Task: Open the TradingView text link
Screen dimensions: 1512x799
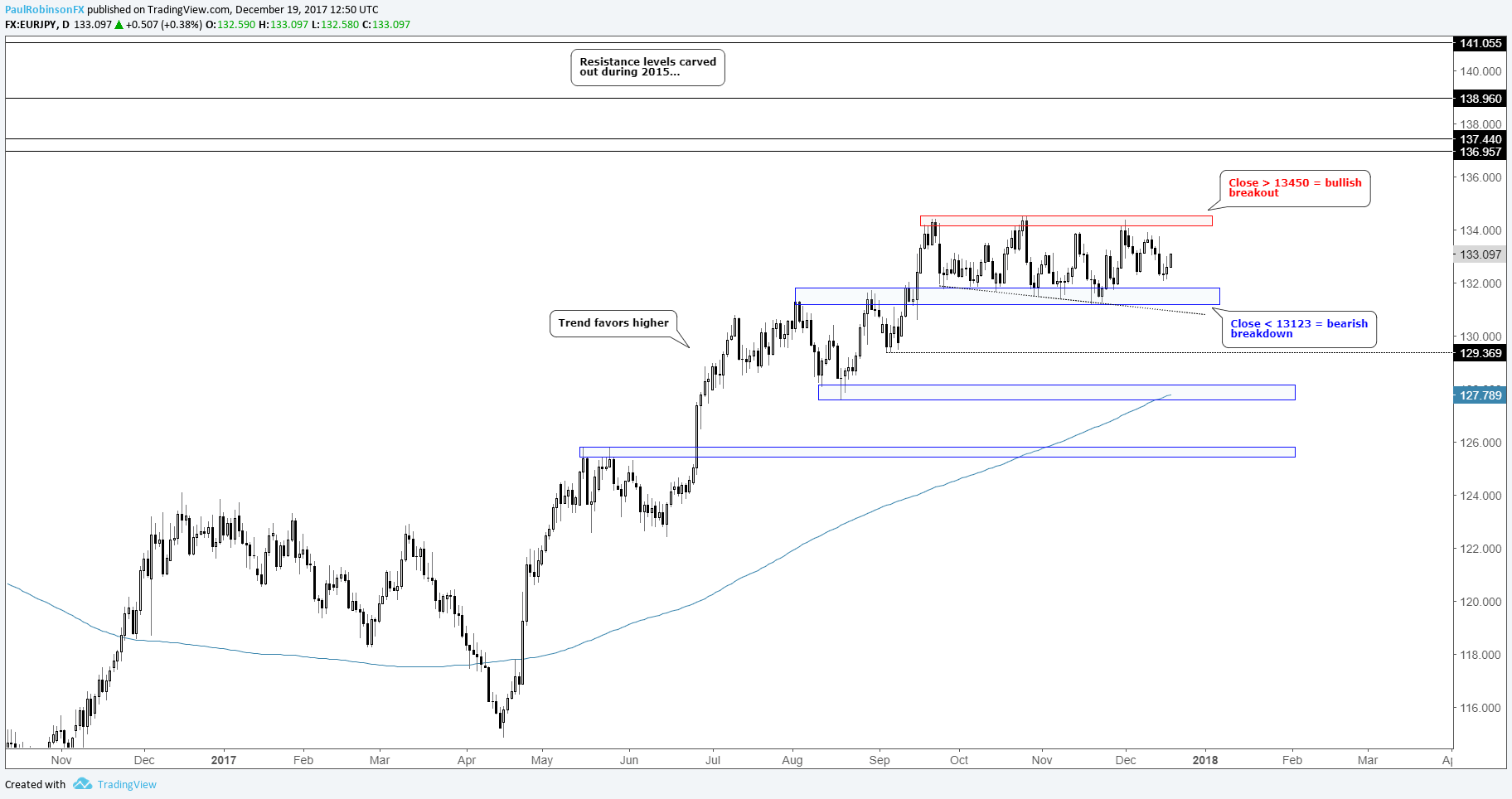Action: (127, 784)
